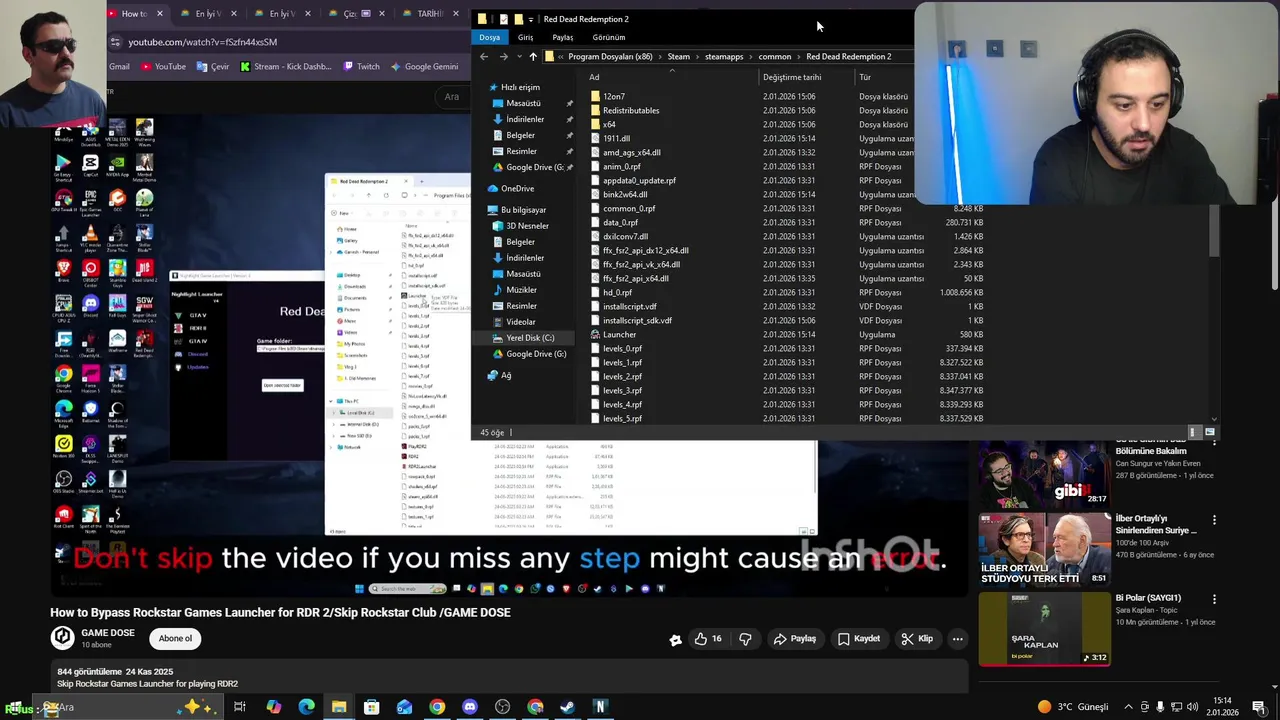This screenshot has width=1280, height=720.
Task: Switch Explorer to large icons view button
Action: pyautogui.click(x=1209, y=432)
